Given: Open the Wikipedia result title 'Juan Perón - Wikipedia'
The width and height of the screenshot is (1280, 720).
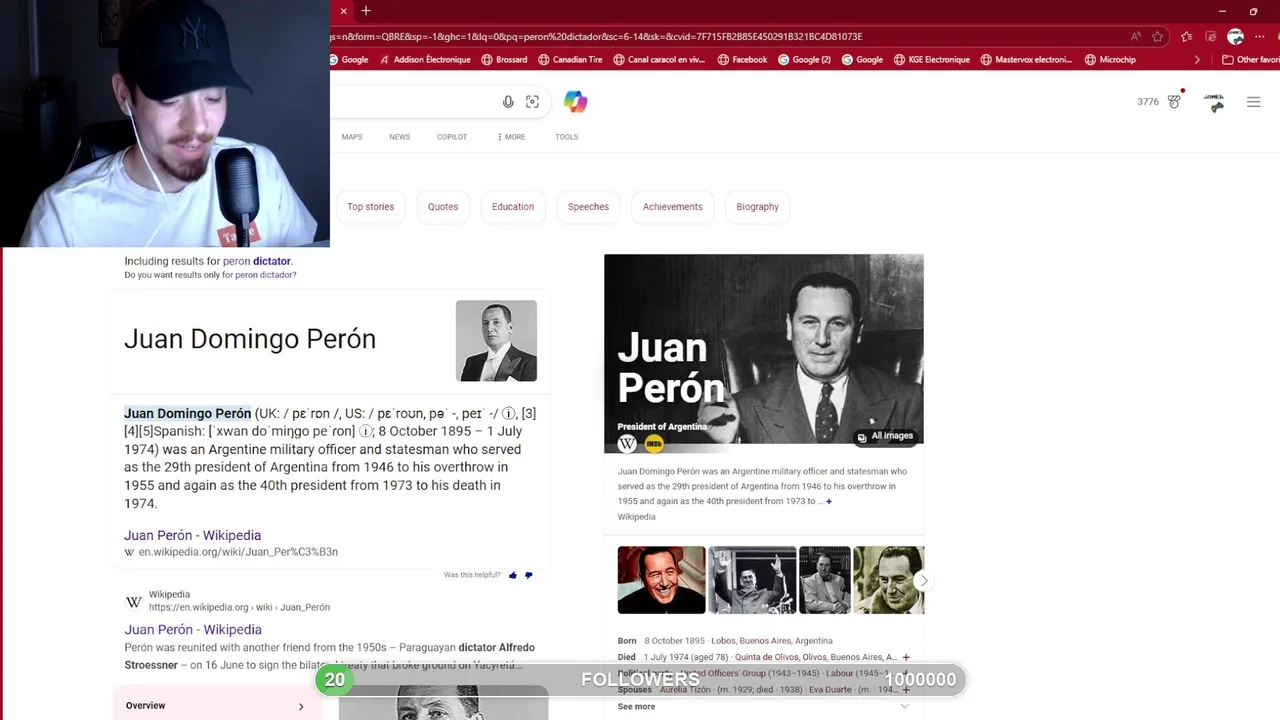Looking at the screenshot, I should [193, 629].
